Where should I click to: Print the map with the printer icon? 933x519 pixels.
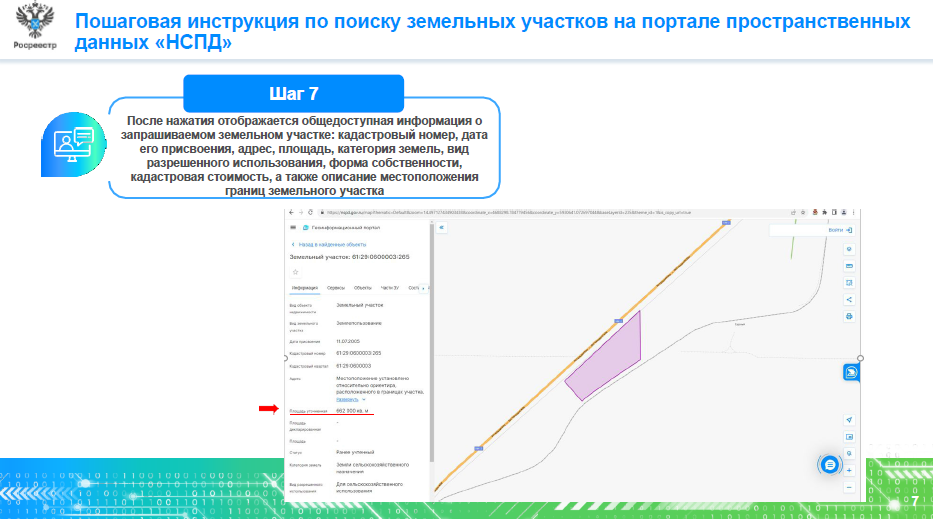click(849, 316)
